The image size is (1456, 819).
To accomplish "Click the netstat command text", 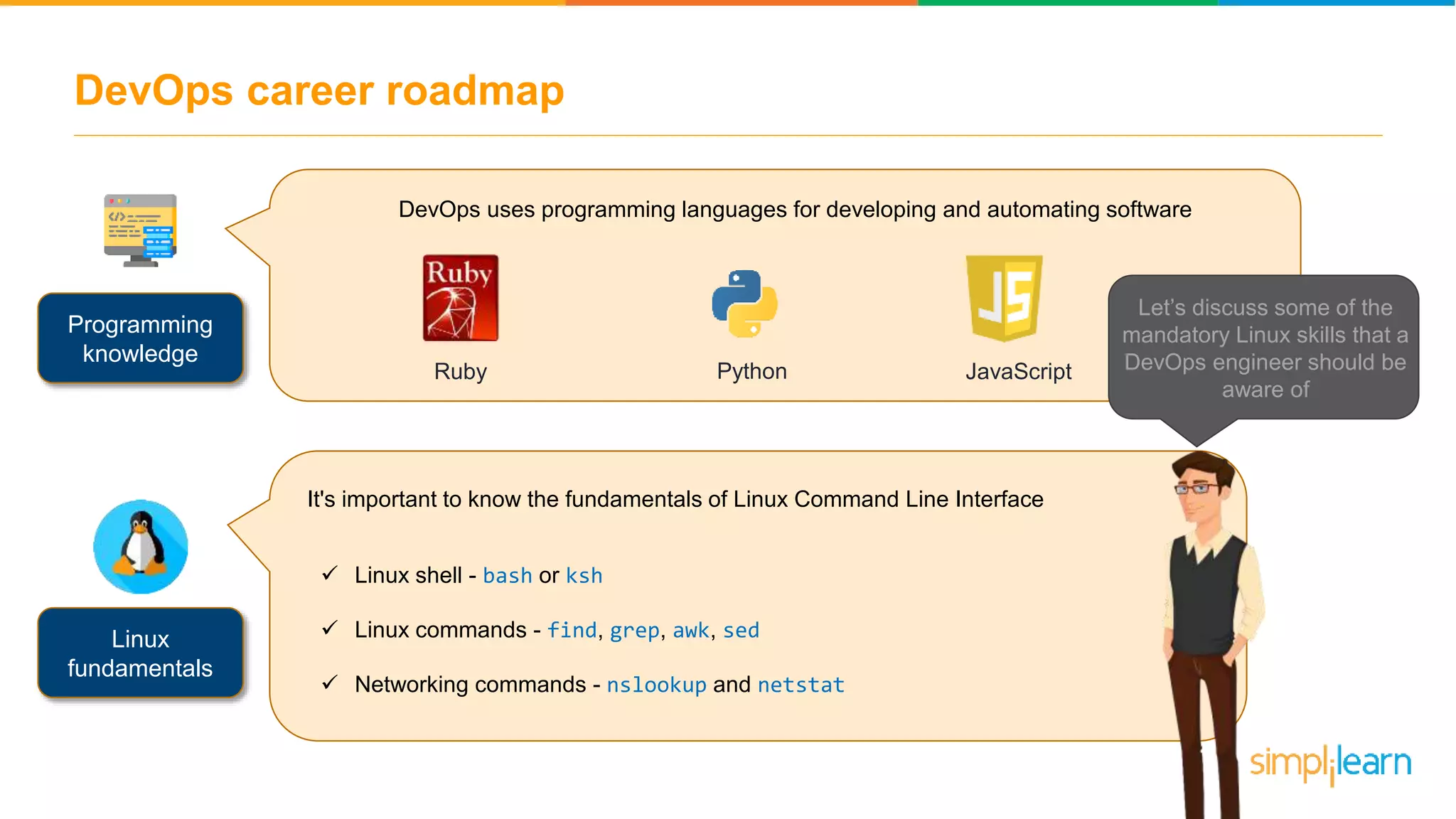I will click(801, 685).
